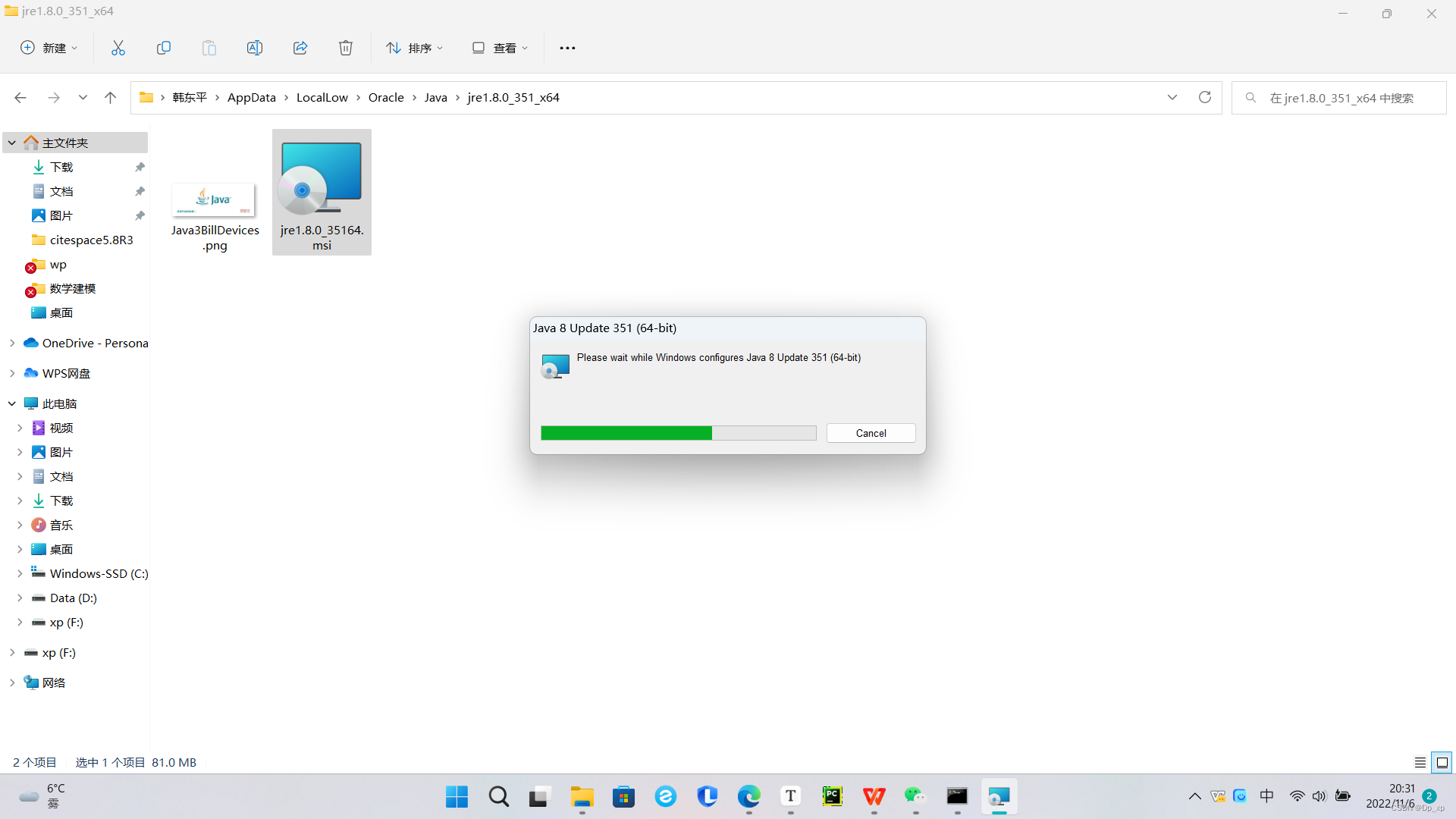
Task: Click the Wi-Fi network tray icon
Action: [1297, 796]
